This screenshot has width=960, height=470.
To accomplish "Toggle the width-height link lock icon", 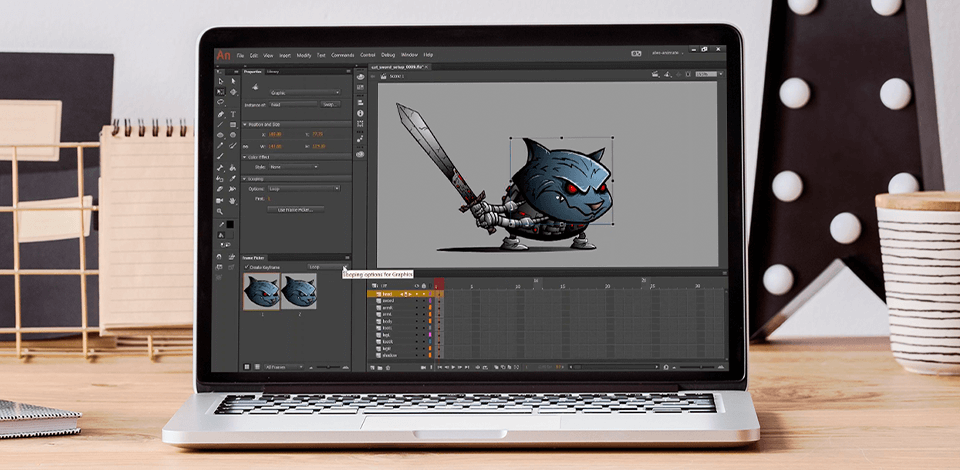I will click(x=246, y=146).
